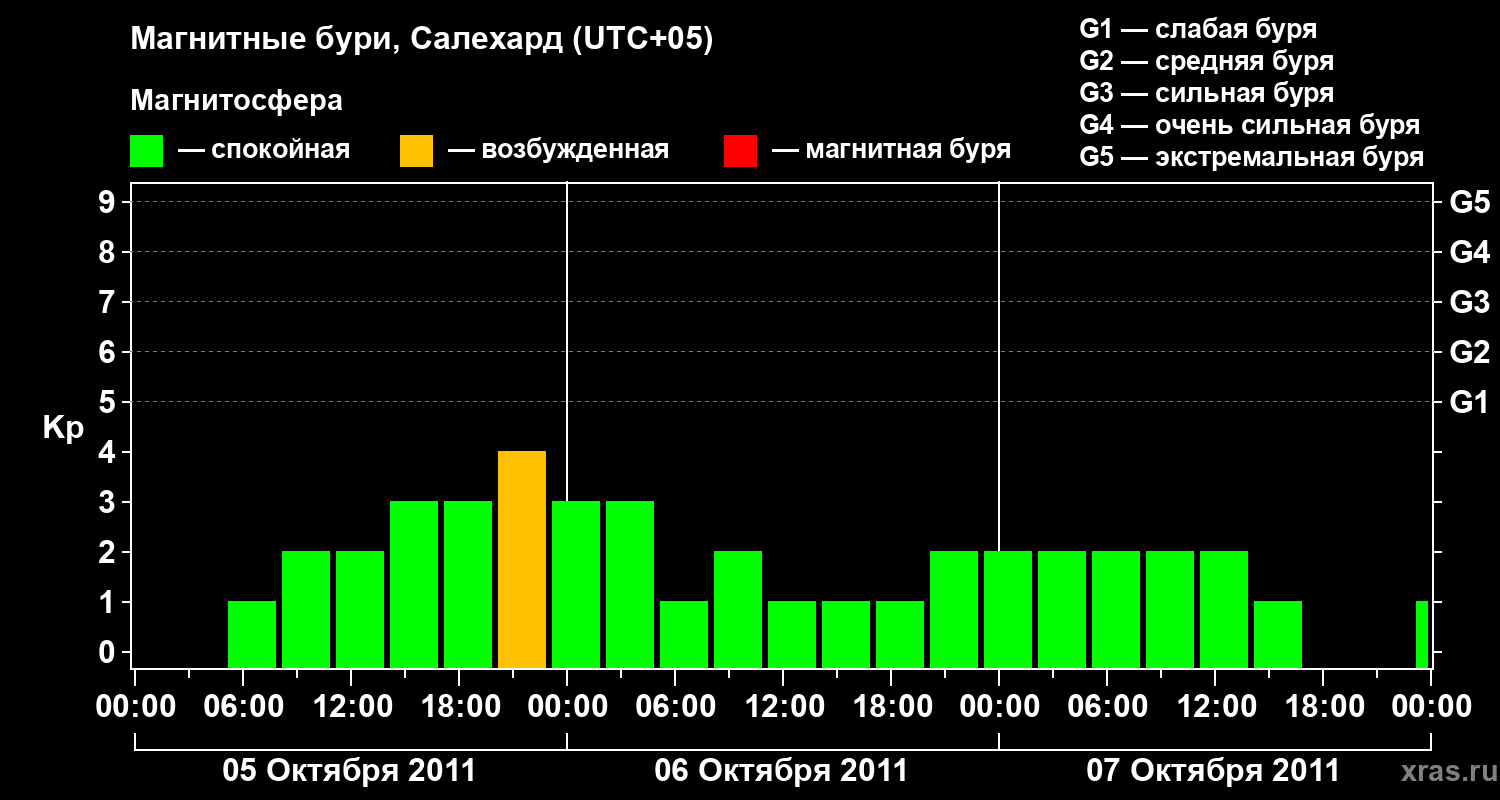Click the '— магнитная буря' legend label
The height and width of the screenshot is (800, 1500).
tap(891, 150)
